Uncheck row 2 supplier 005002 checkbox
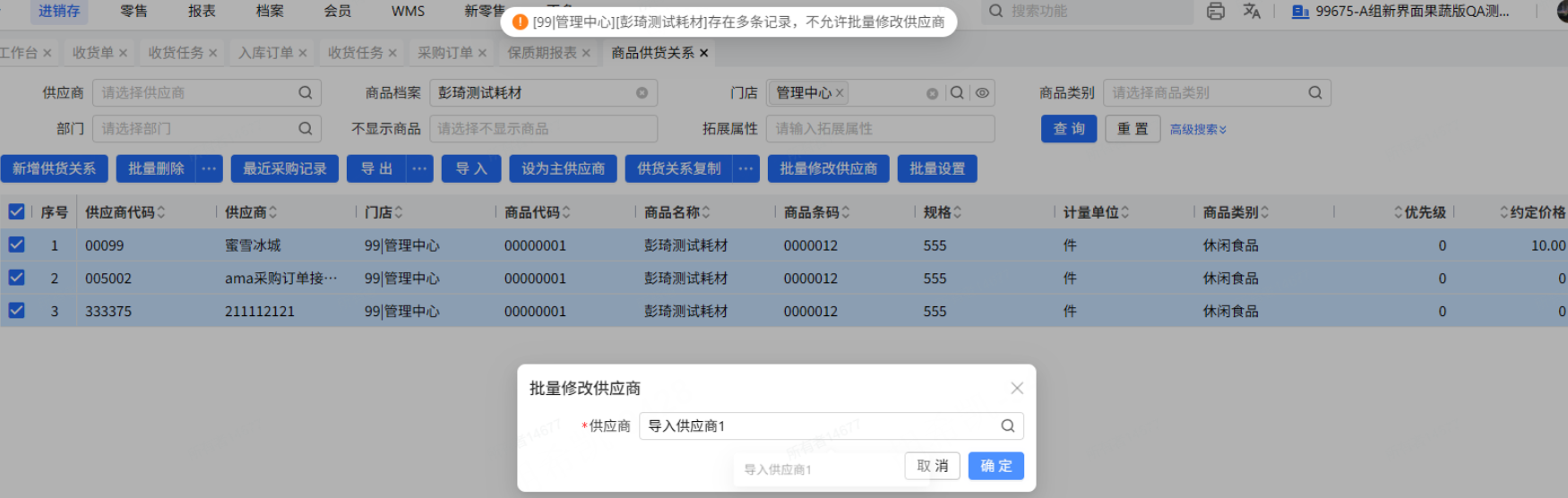The width and height of the screenshot is (1568, 498). [x=16, y=278]
